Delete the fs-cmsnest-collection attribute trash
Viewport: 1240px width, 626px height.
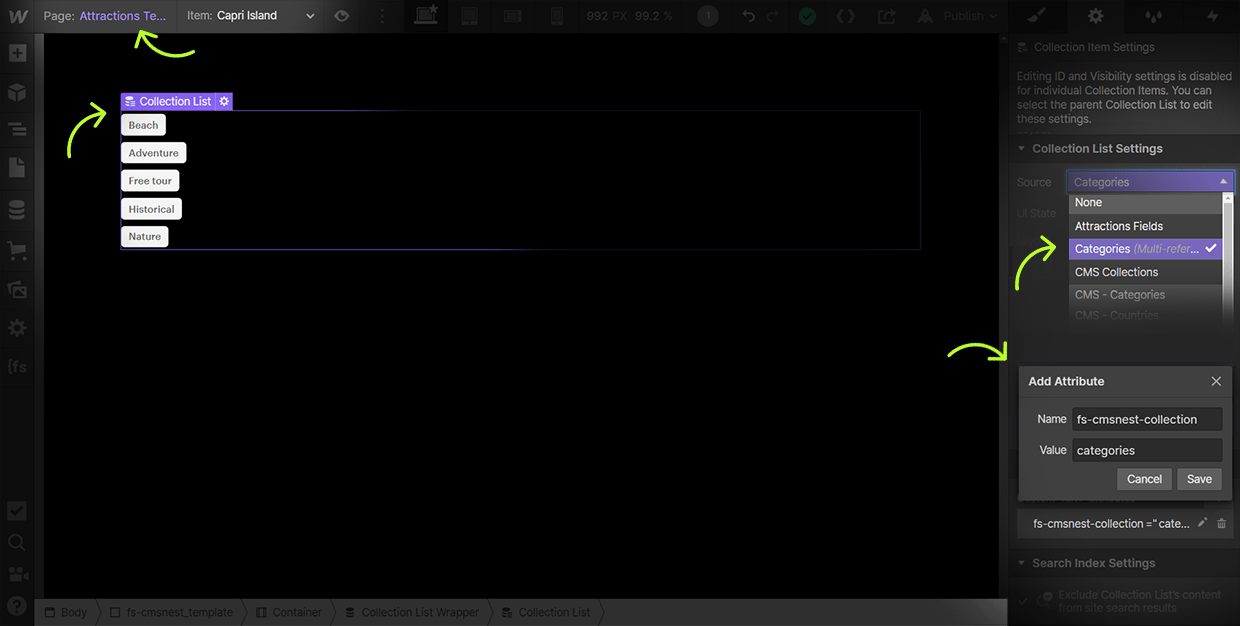[1222, 523]
